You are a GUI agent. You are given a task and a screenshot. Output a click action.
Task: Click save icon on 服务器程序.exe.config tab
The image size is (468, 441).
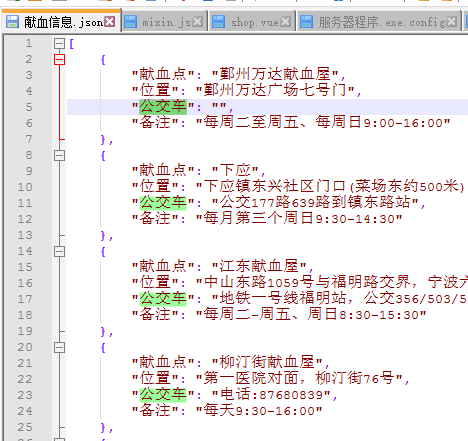coord(307,22)
